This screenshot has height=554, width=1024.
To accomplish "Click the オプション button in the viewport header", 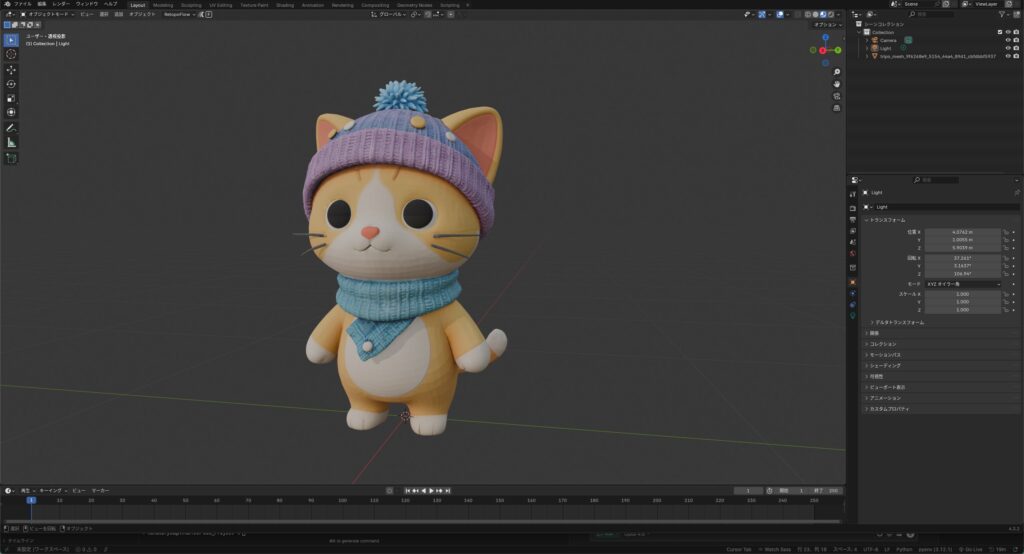I will pyautogui.click(x=825, y=25).
